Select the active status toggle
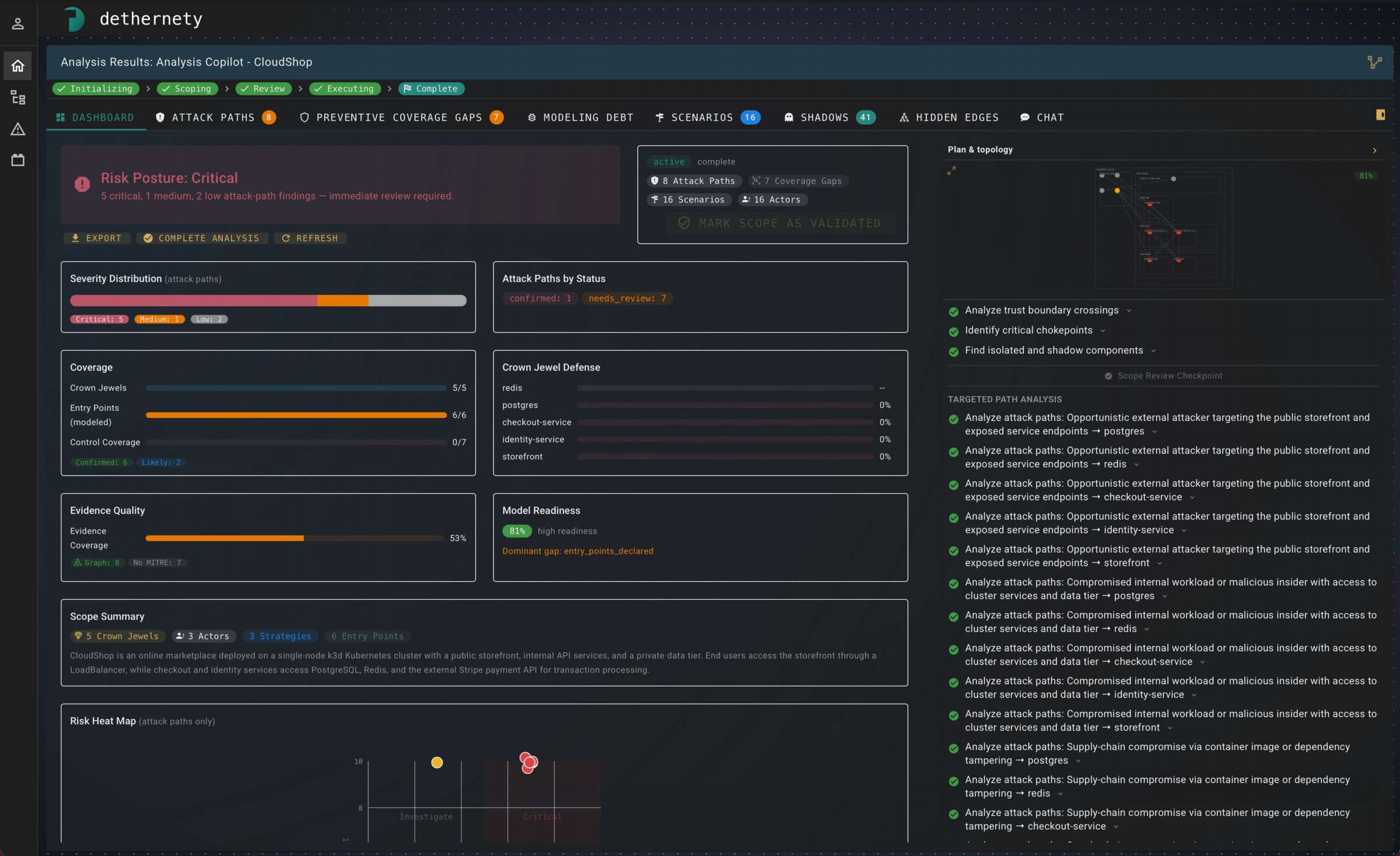 668,162
